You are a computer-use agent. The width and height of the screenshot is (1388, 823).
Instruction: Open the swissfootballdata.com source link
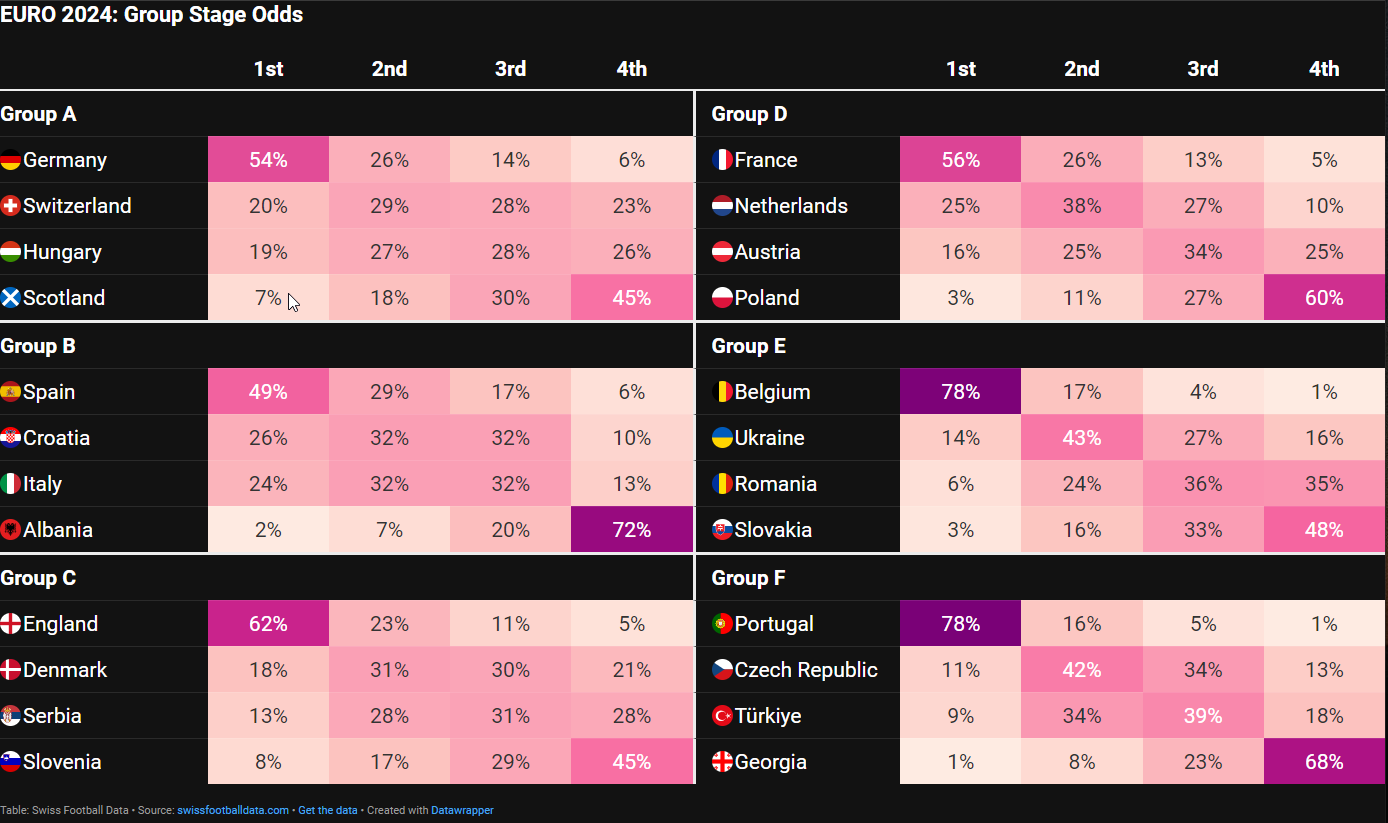(233, 810)
